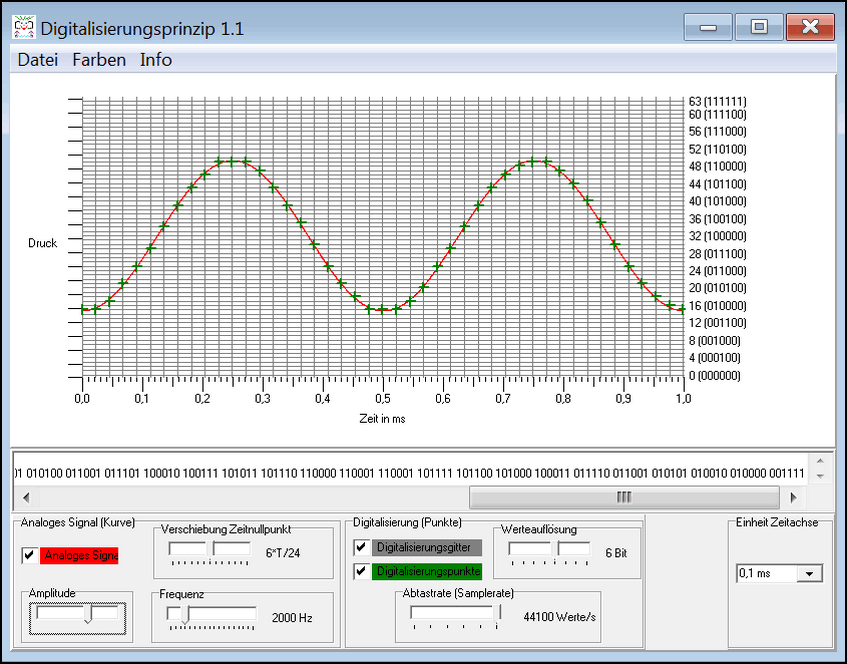Click the 0 (000000) axis label
Image resolution: width=847 pixels, height=664 pixels.
pos(715,375)
